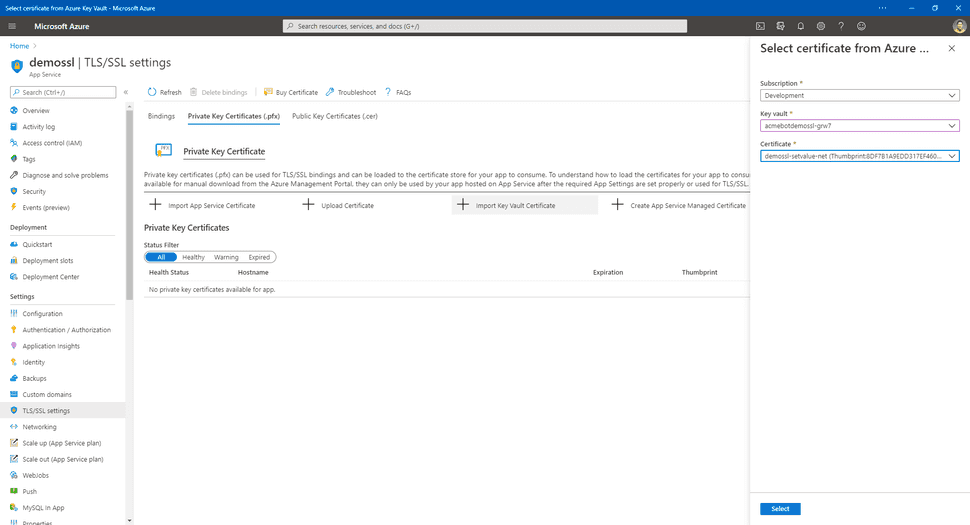Open Activity log in the sidebar

[38, 127]
